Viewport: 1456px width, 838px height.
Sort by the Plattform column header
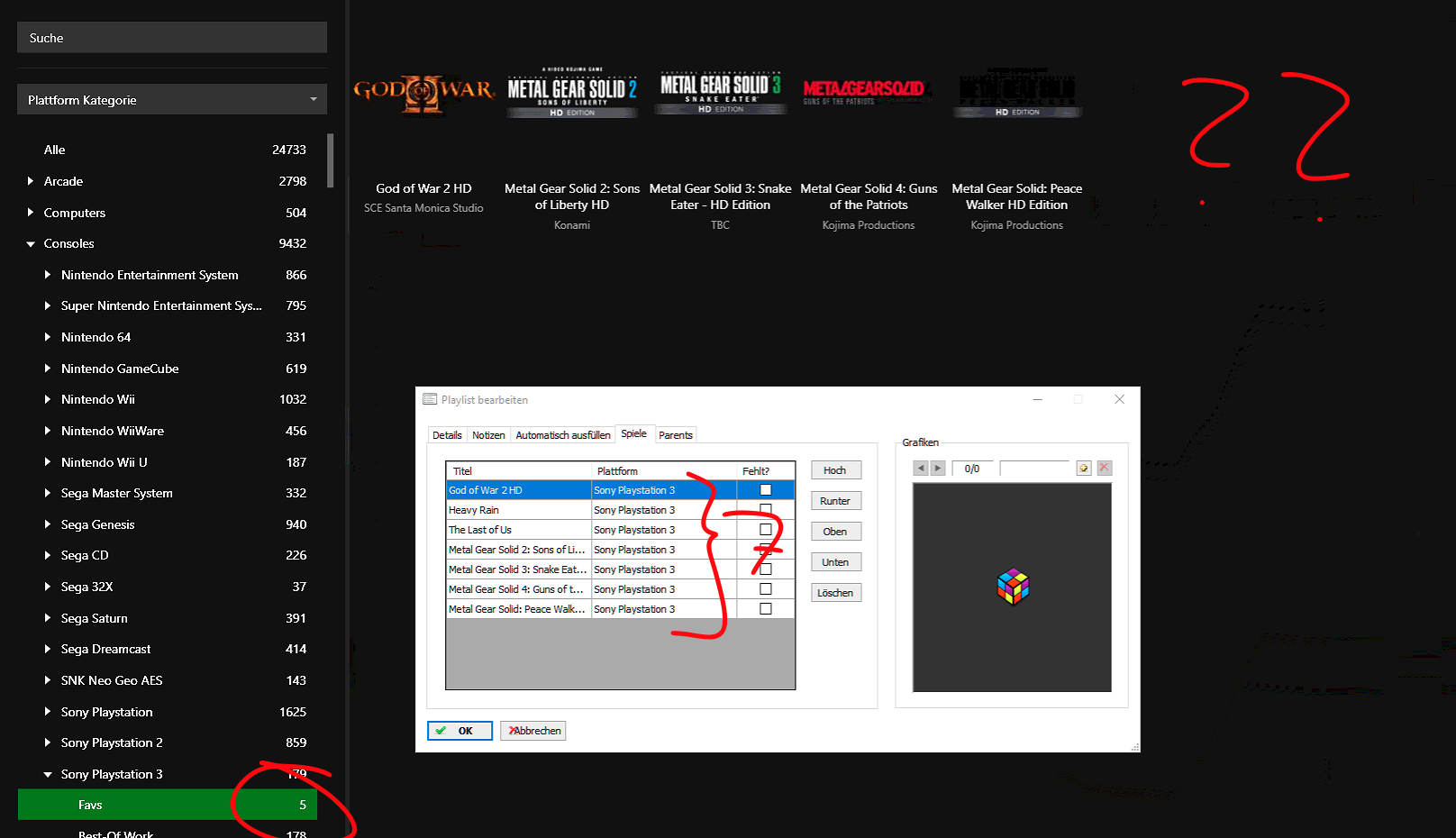click(664, 471)
